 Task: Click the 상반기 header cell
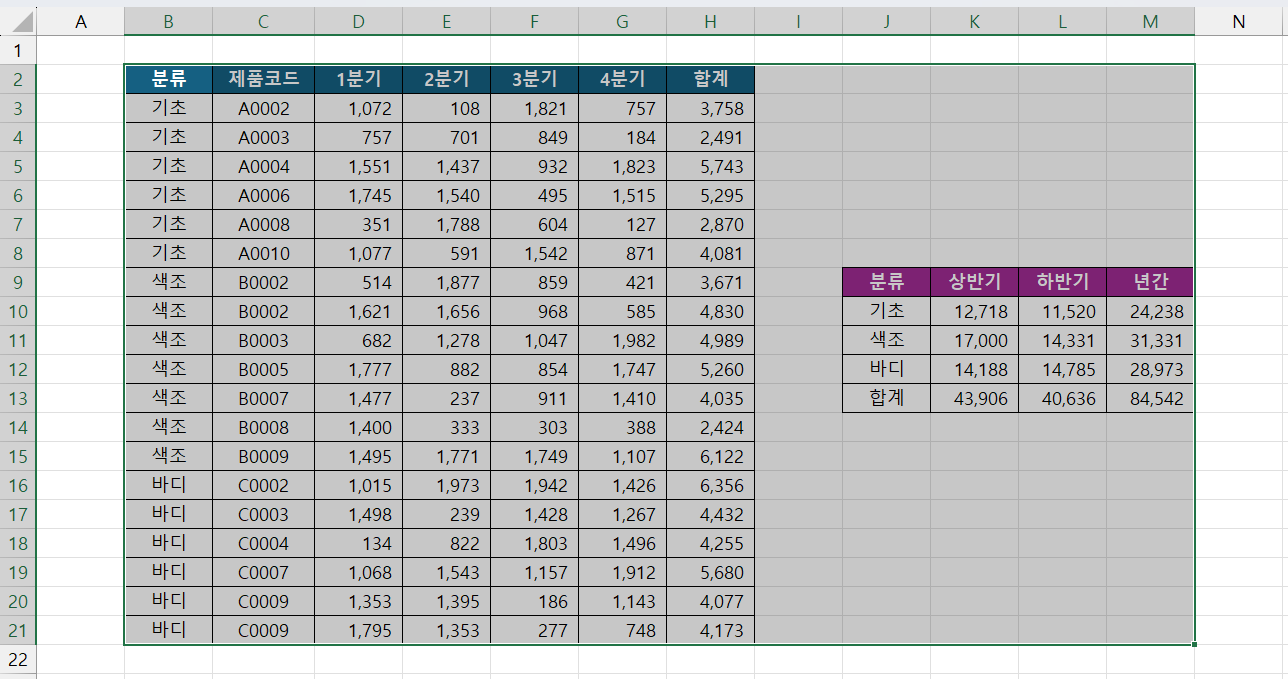pyautogui.click(x=974, y=282)
